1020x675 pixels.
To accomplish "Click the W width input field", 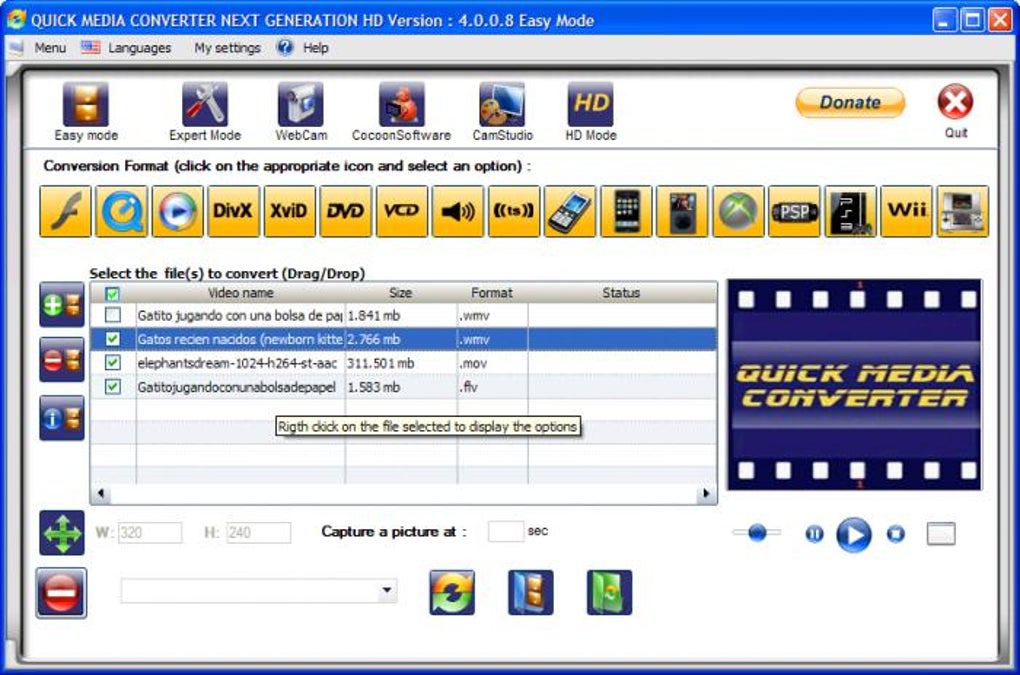I will (x=150, y=533).
